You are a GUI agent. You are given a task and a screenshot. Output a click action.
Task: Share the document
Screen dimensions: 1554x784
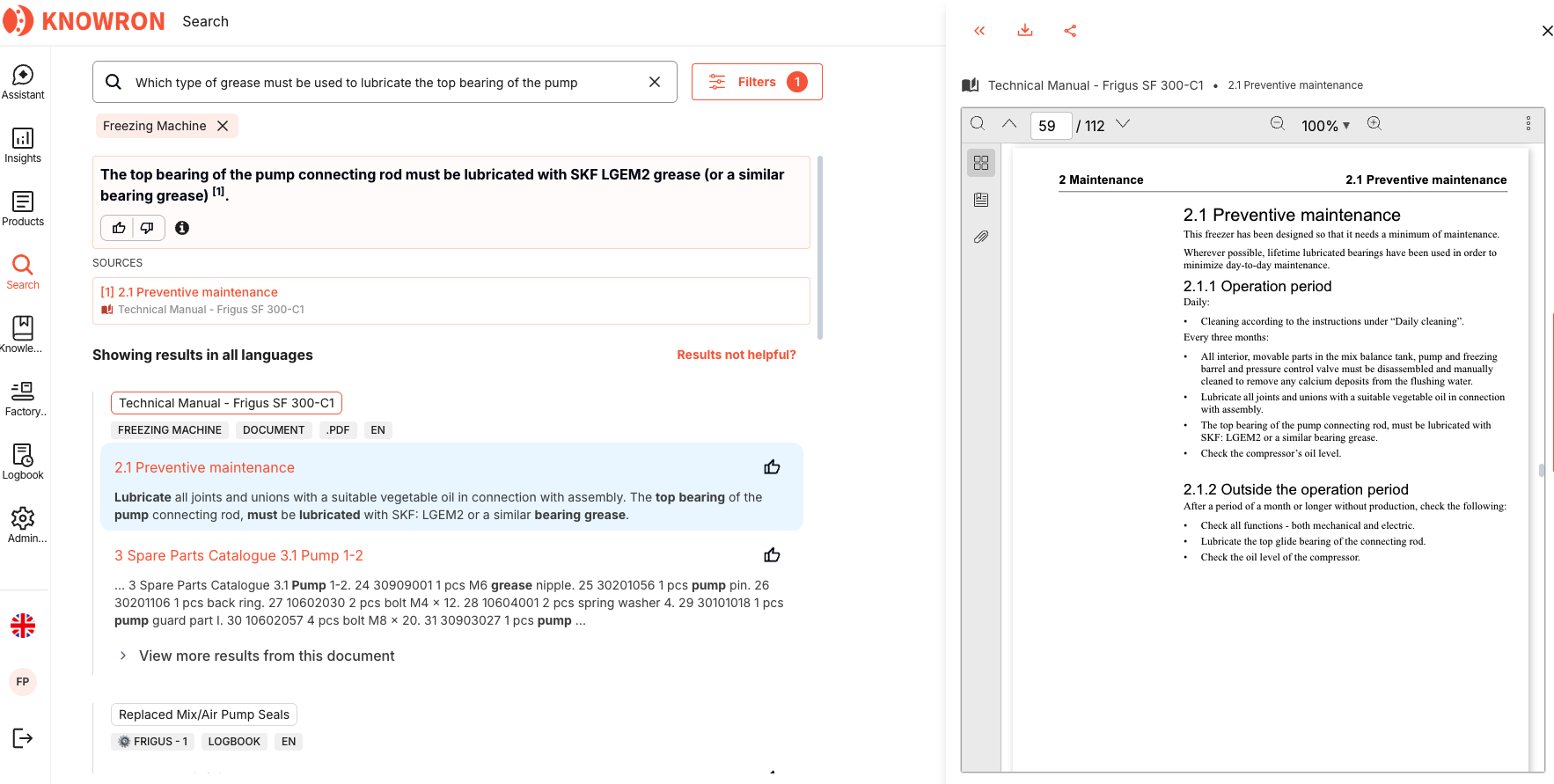[x=1070, y=31]
